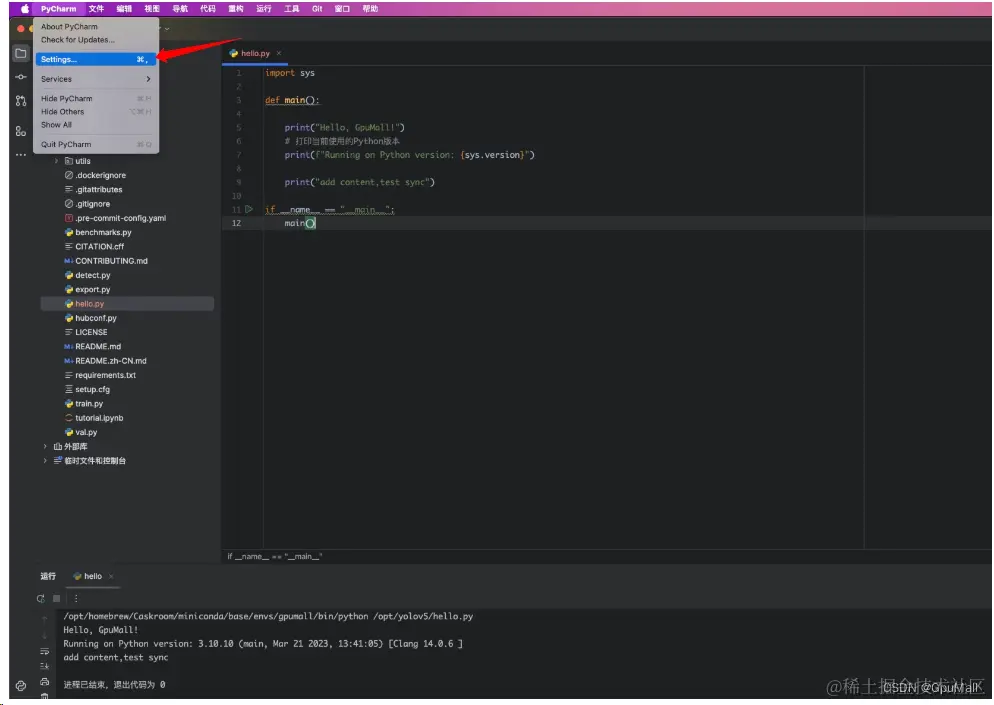Select tutorial.ipynb in project tree
The image size is (994, 705).
[x=94, y=418]
